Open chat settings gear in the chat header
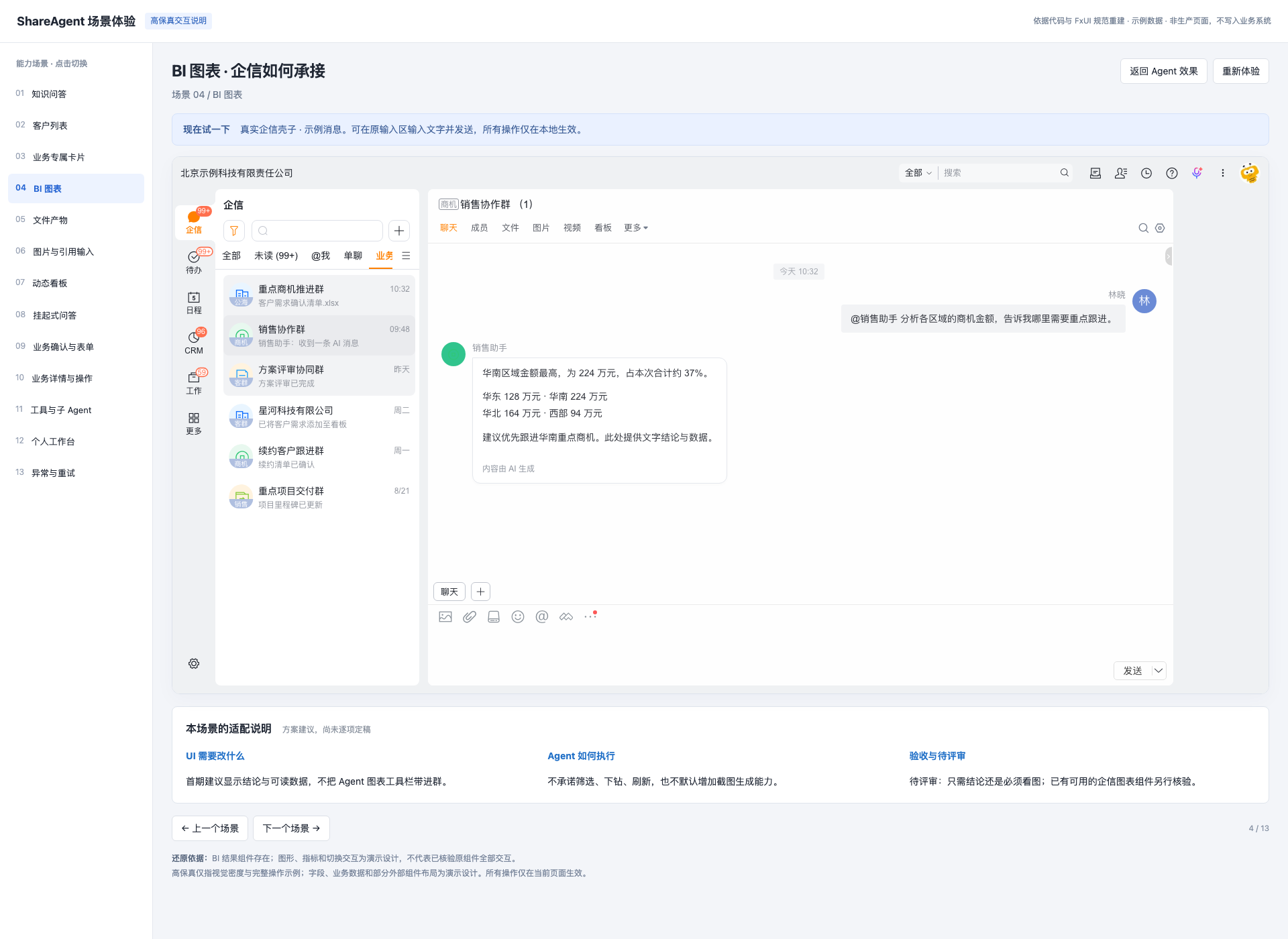 tap(1160, 228)
